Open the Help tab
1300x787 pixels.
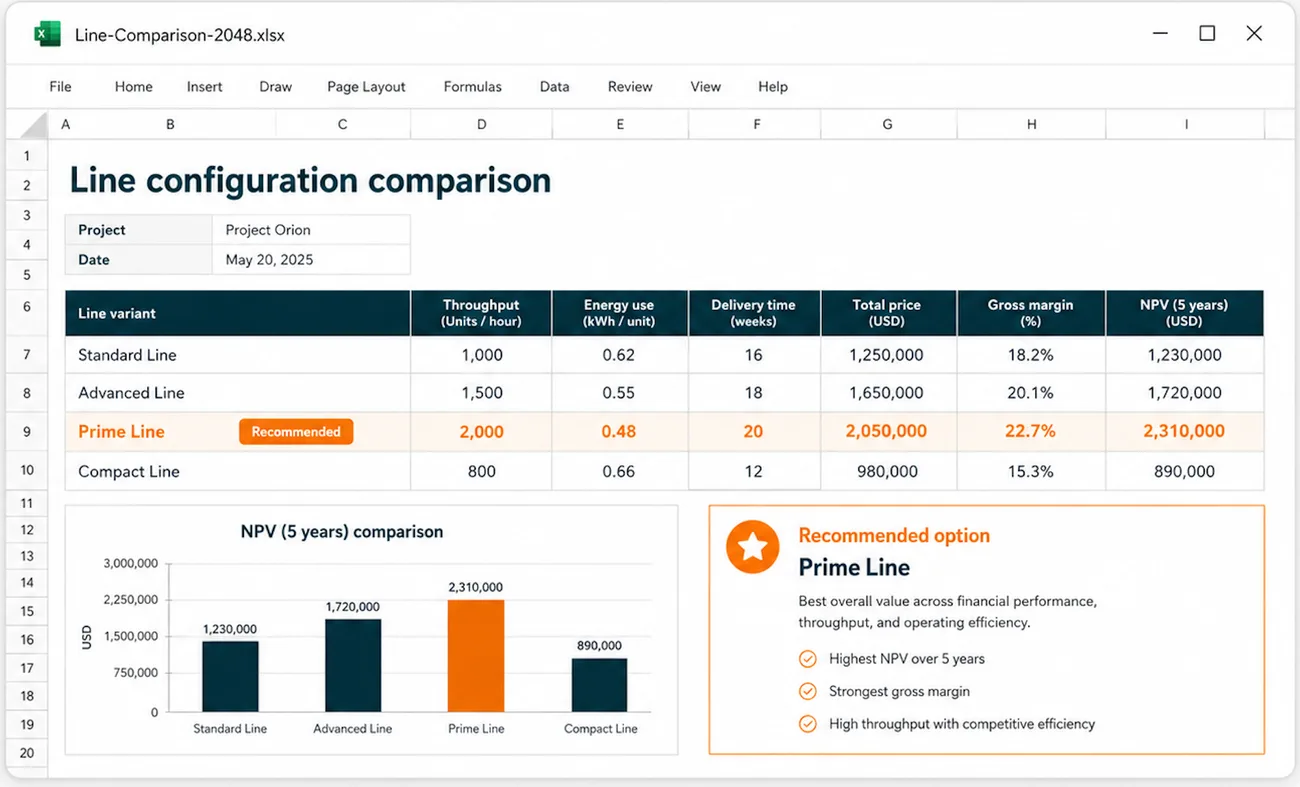(x=772, y=87)
